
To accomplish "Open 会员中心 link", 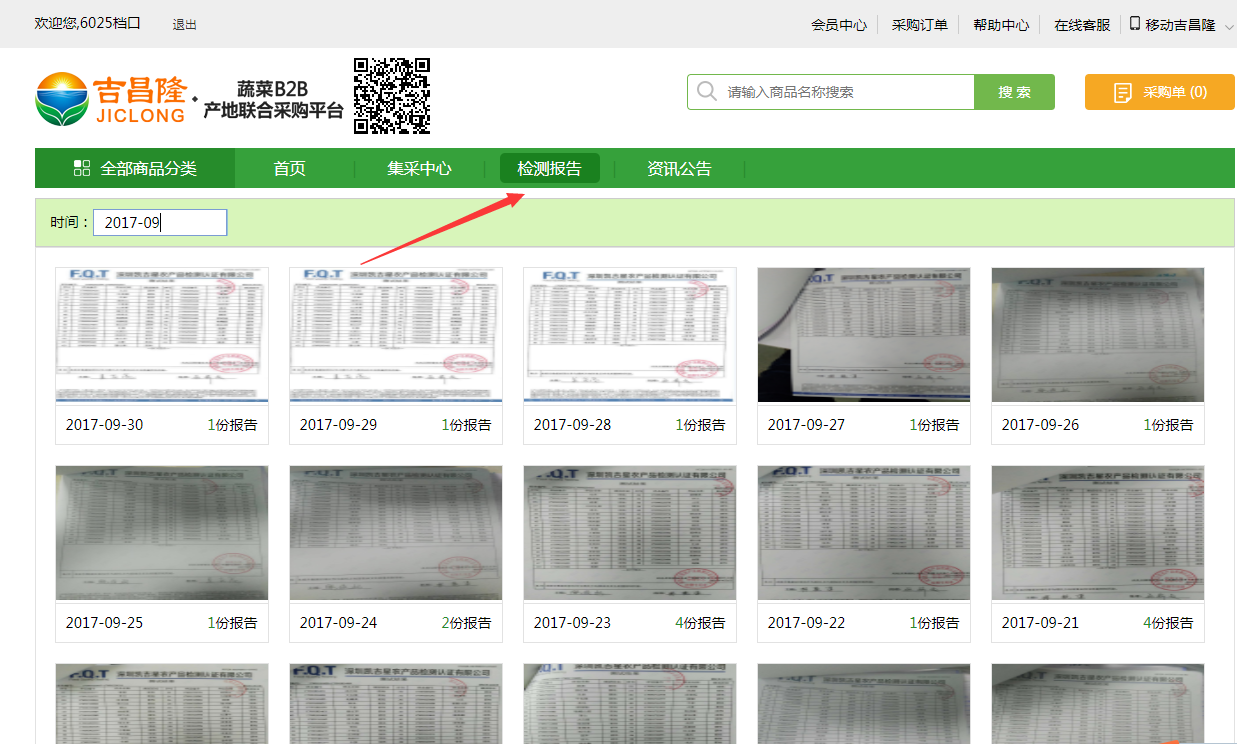I will [838, 25].
